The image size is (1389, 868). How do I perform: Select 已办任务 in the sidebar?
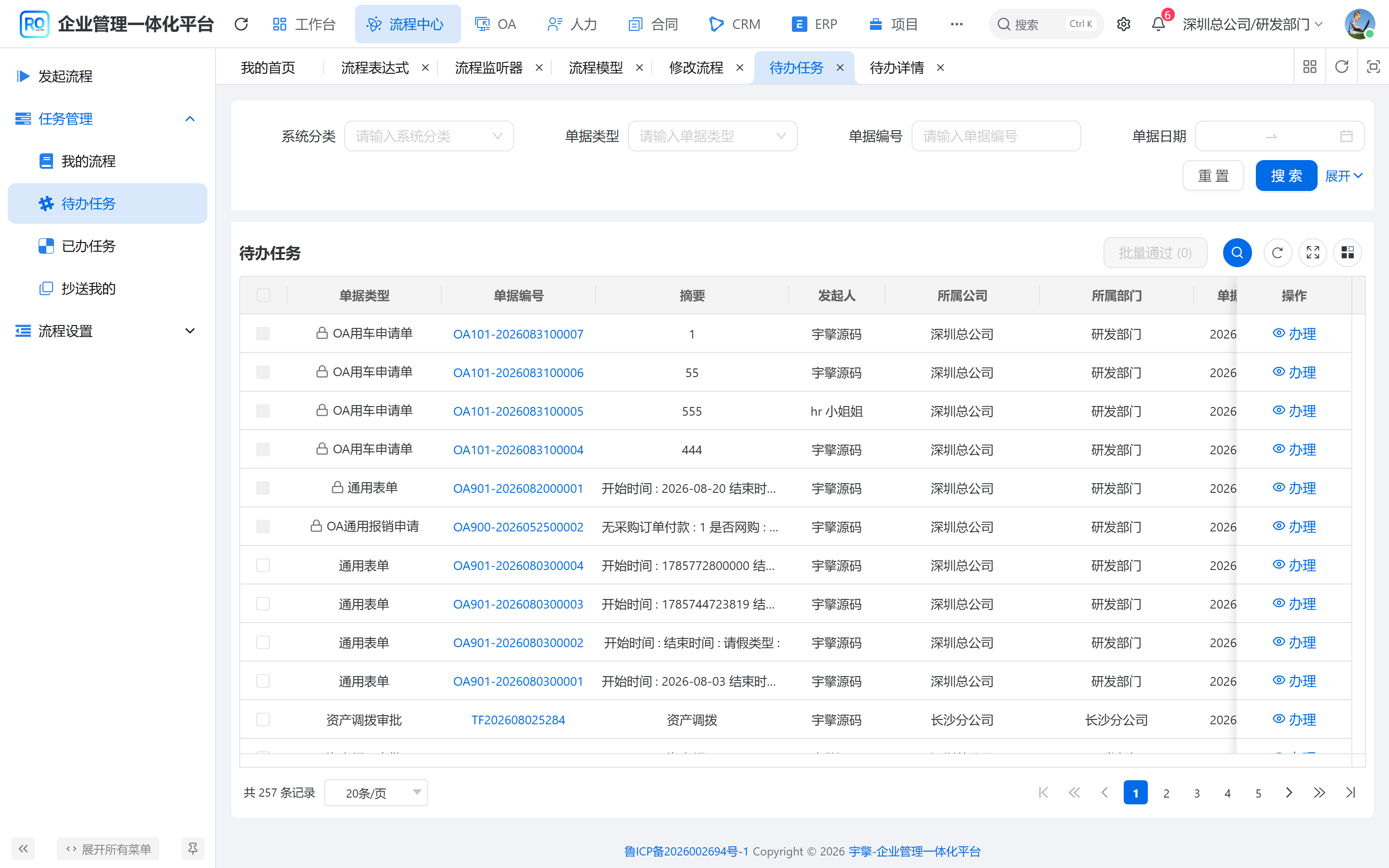pyautogui.click(x=108, y=246)
